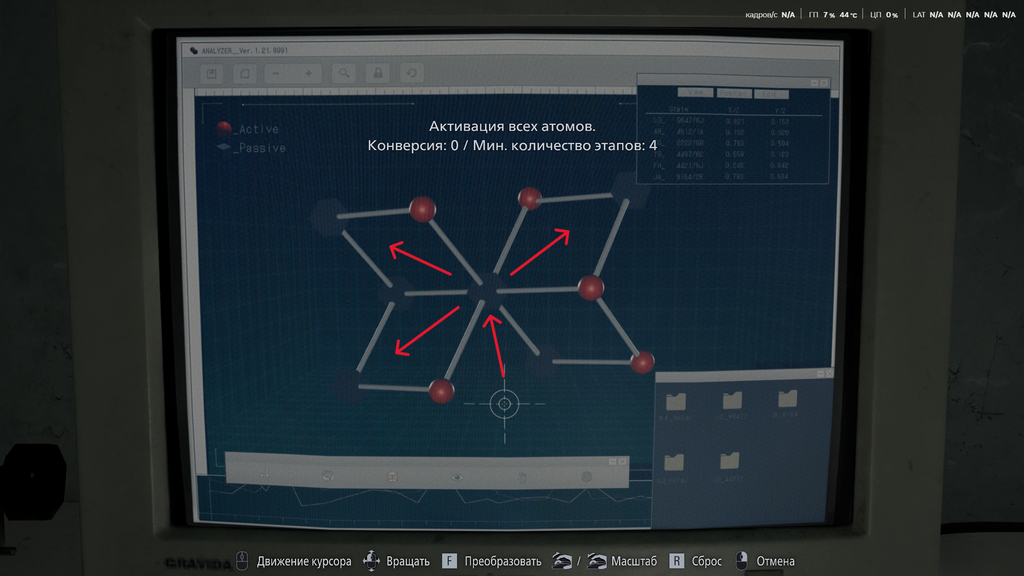Switch to the View tab in data panel
Image resolution: width=1024 pixels, height=576 pixels.
695,93
